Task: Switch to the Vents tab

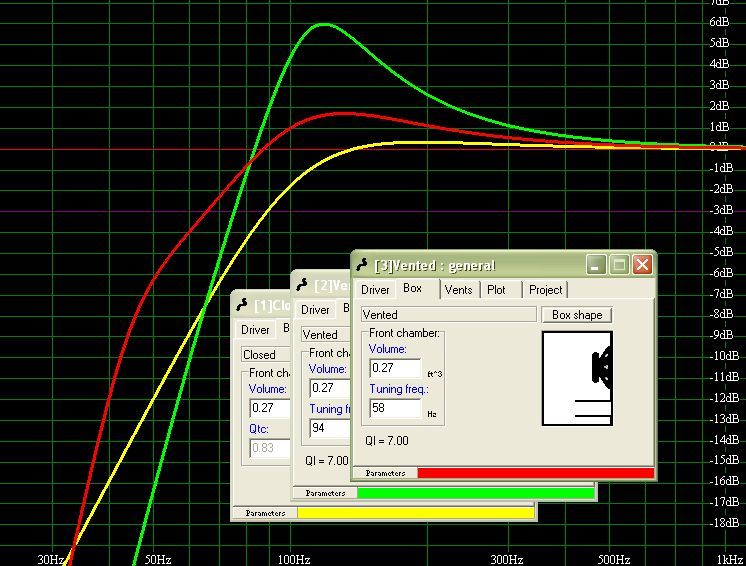Action: (x=458, y=290)
